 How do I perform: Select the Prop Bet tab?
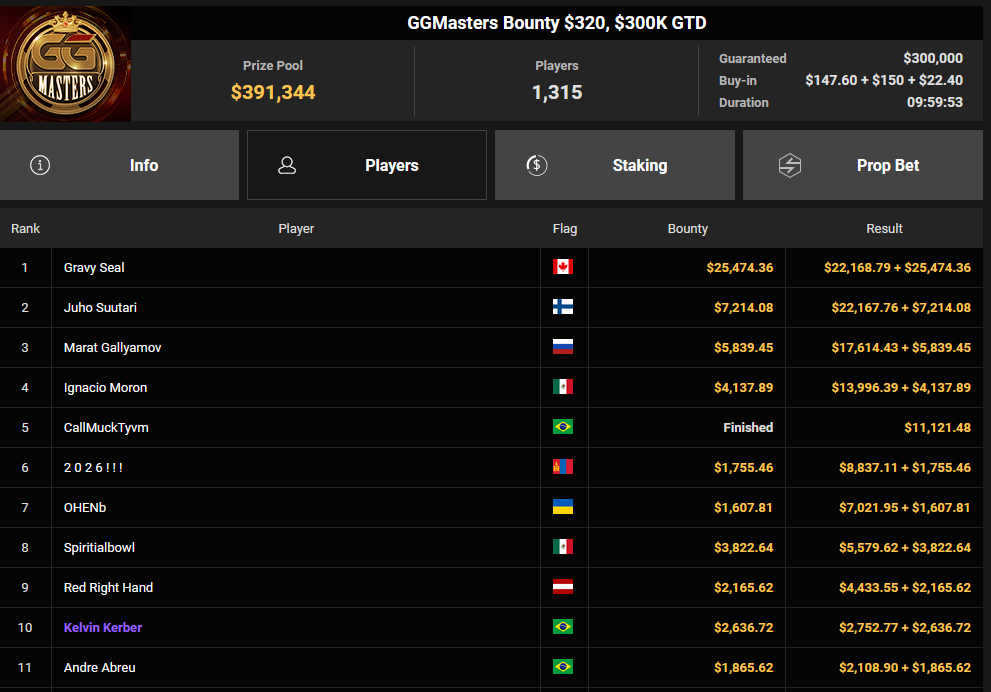point(862,165)
